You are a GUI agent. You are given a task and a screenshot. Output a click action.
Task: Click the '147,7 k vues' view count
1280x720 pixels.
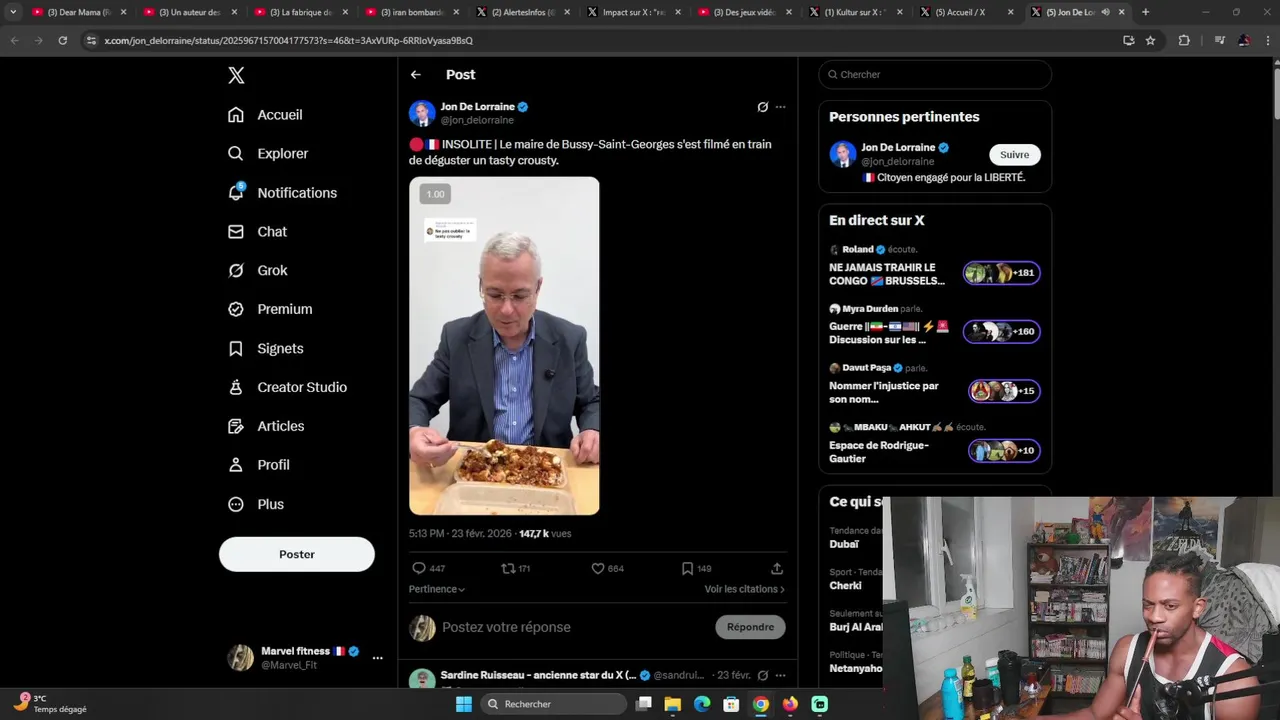545,534
